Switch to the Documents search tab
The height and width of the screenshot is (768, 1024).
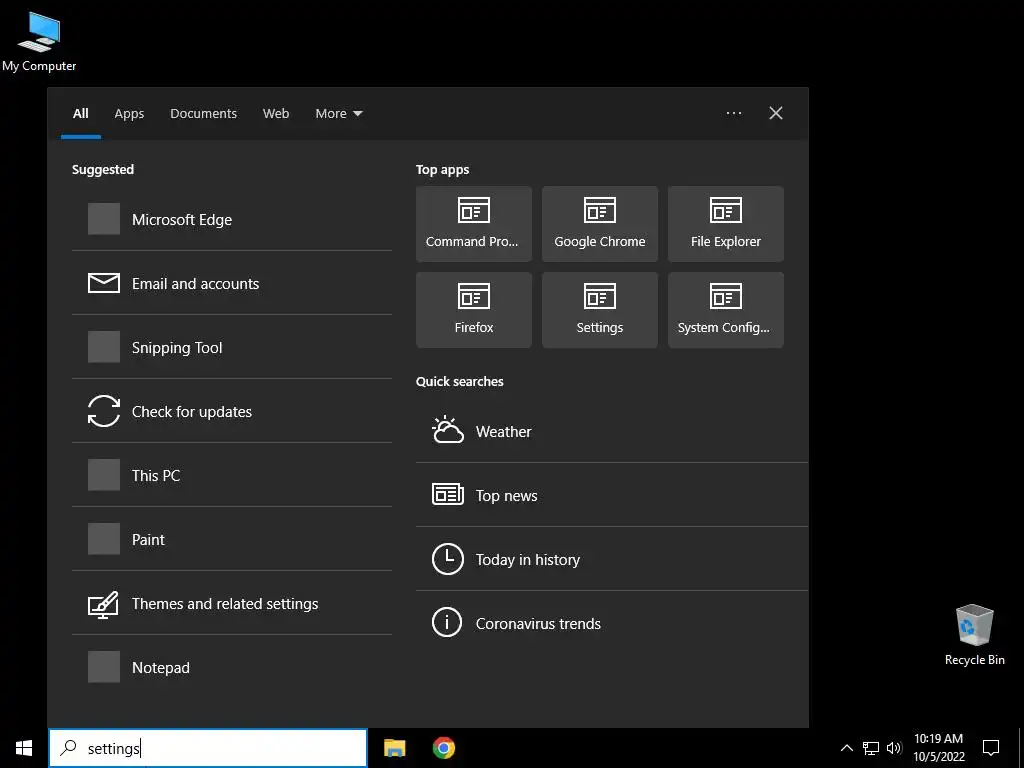(x=203, y=114)
